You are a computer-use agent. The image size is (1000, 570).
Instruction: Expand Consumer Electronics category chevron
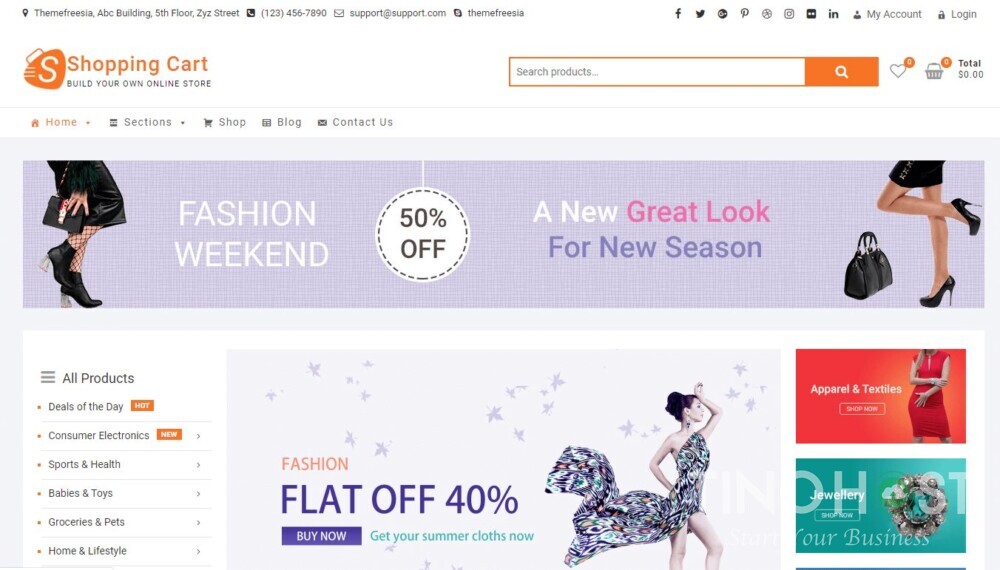click(198, 436)
